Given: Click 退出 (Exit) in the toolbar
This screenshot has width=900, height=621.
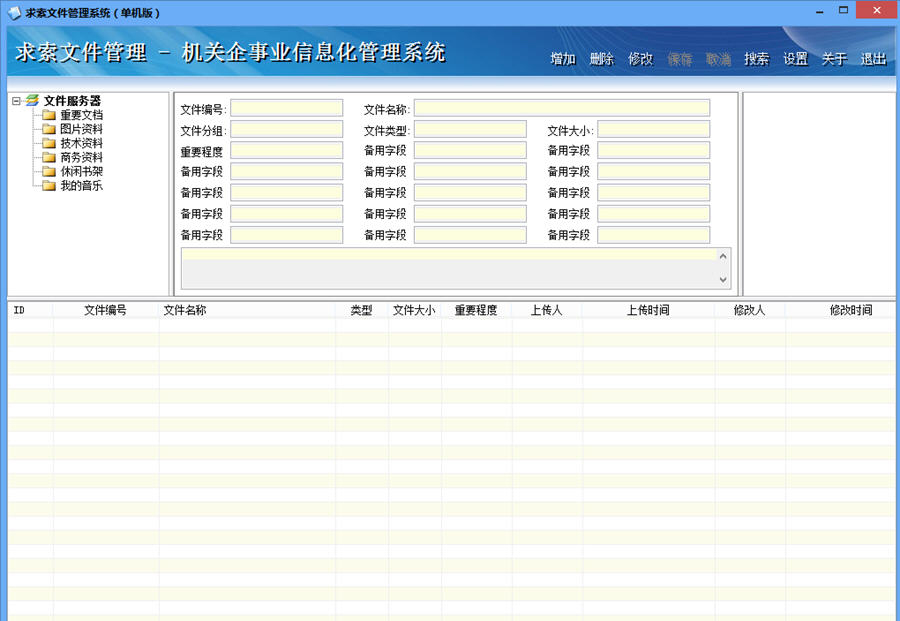Looking at the screenshot, I should click(x=873, y=59).
